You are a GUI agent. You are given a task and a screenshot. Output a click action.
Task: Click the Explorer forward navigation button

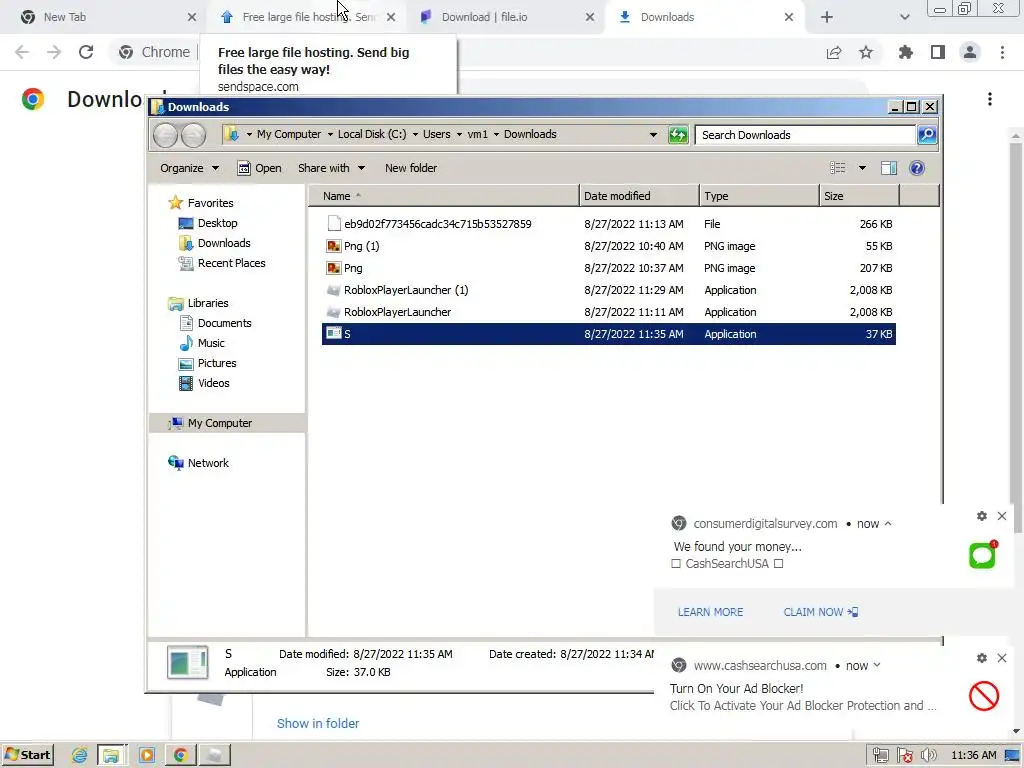[193, 135]
